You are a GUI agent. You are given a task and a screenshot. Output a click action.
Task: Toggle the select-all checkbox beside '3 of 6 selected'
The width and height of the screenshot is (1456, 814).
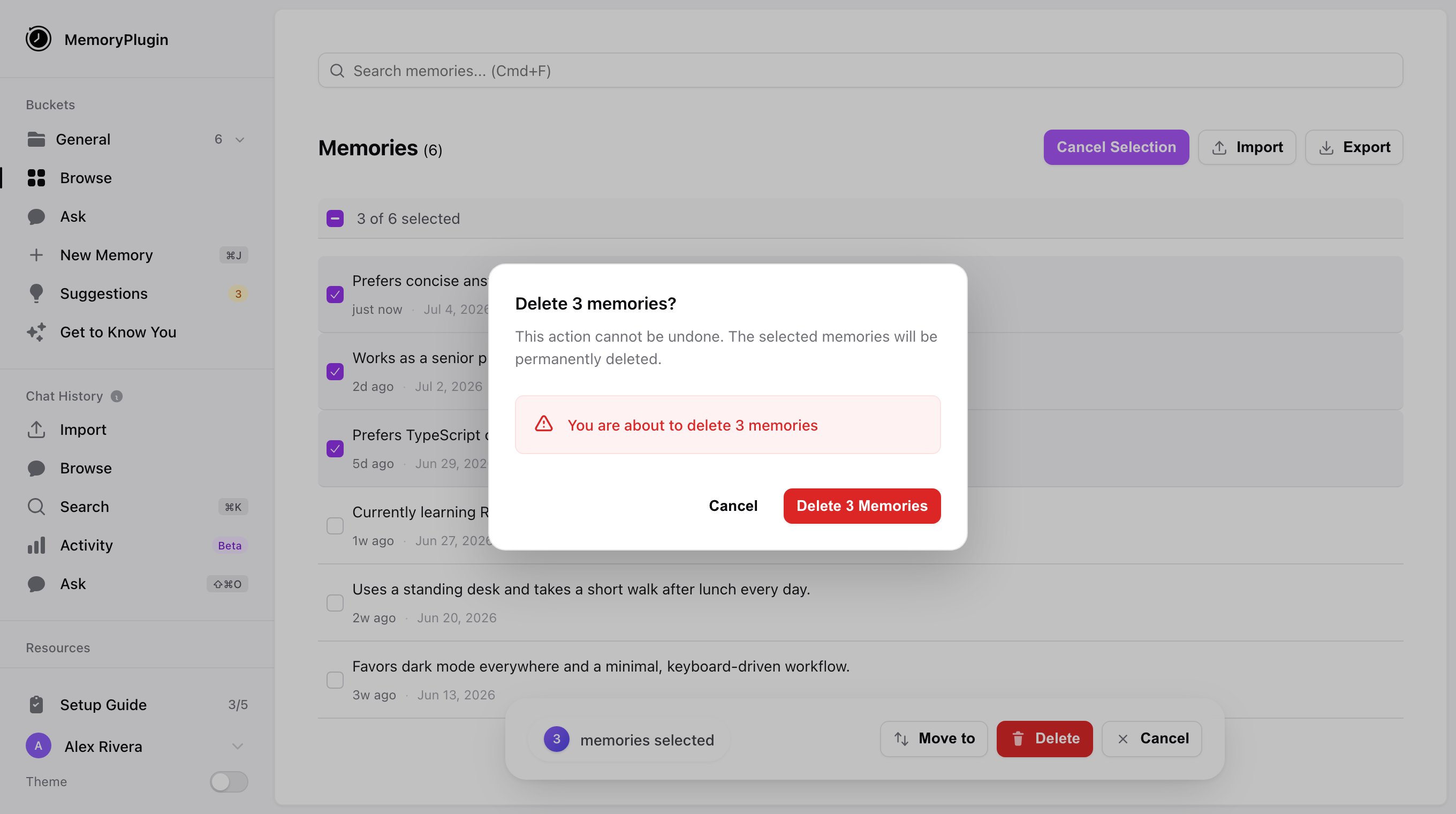335,218
